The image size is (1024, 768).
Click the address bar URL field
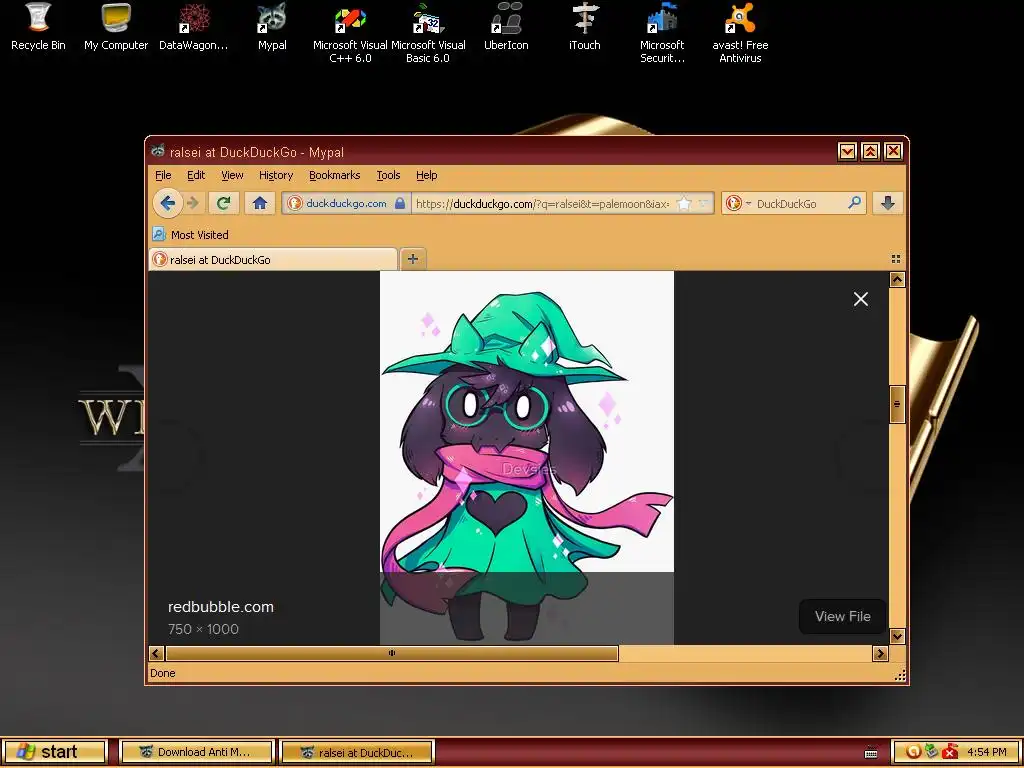(x=542, y=204)
